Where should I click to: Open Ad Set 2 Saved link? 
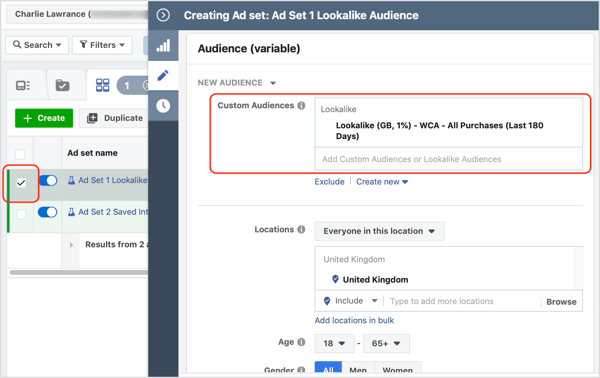tap(113, 212)
